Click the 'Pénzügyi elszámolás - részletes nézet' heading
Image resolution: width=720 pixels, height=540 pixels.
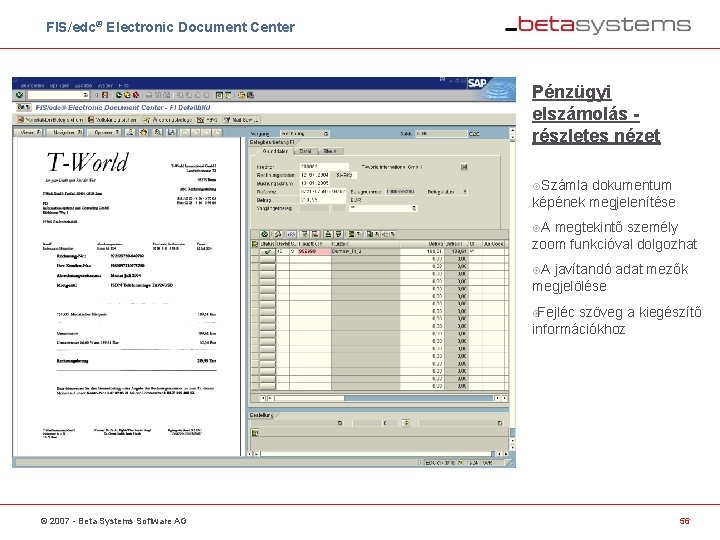596,114
